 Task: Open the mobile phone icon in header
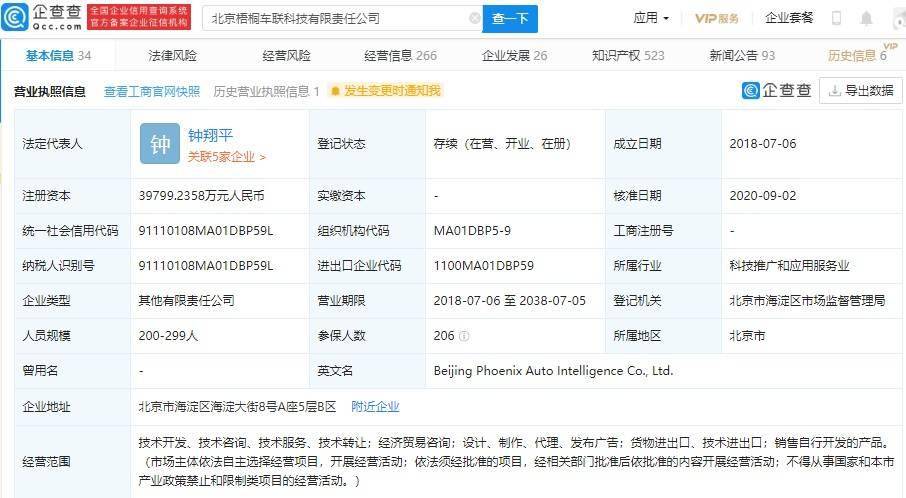836,18
